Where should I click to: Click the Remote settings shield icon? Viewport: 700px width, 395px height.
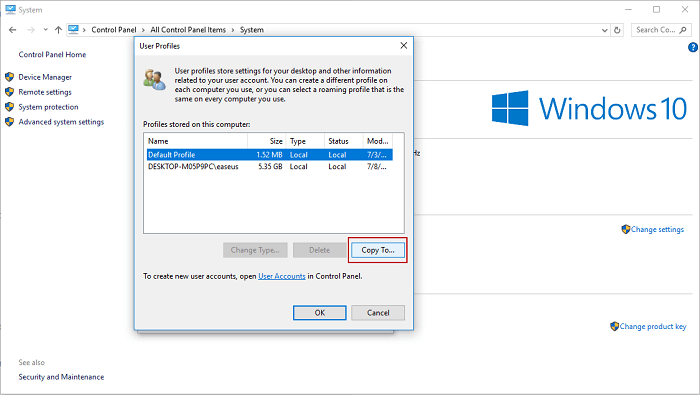(x=9, y=92)
